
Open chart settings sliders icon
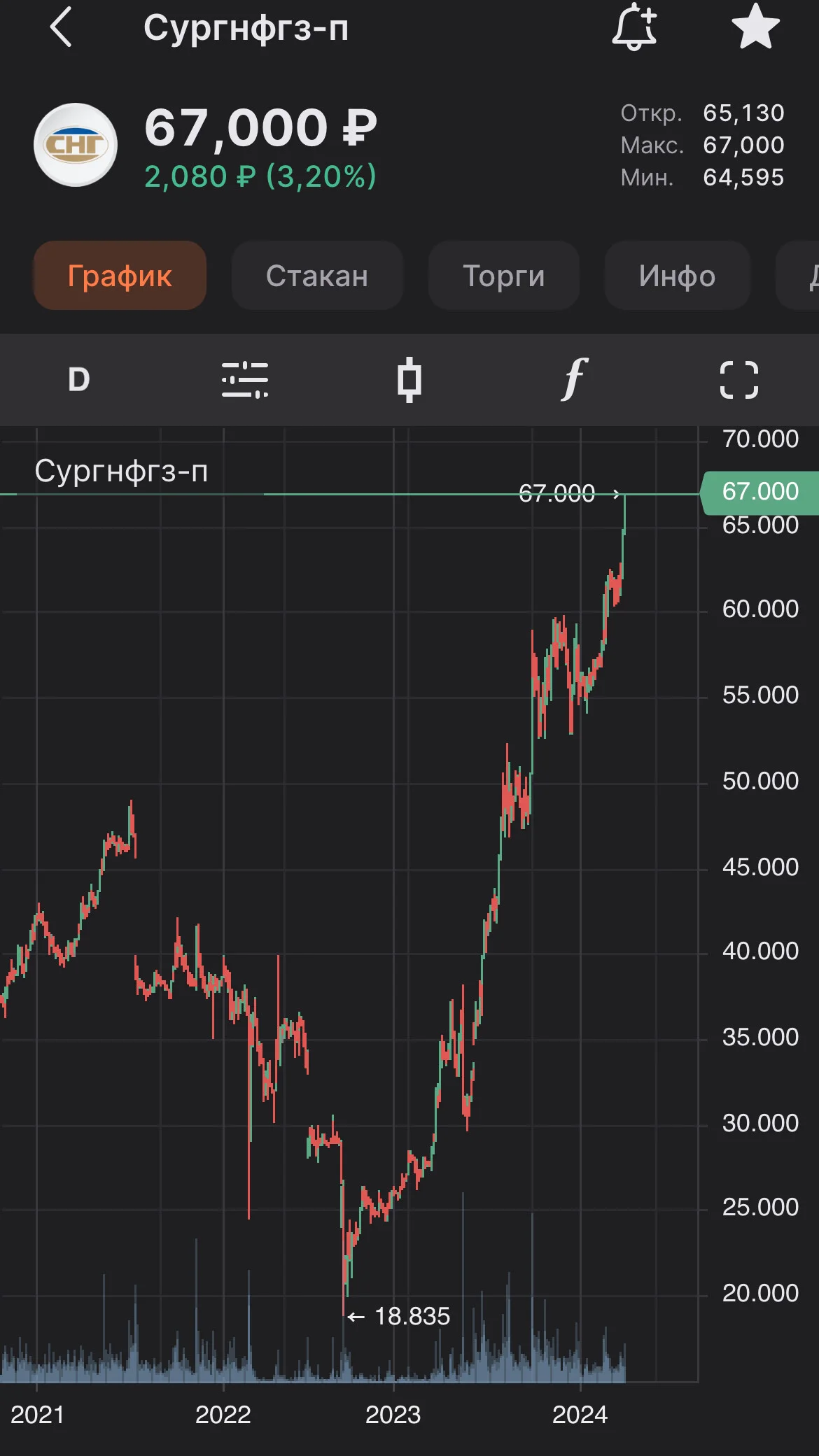pyautogui.click(x=245, y=380)
